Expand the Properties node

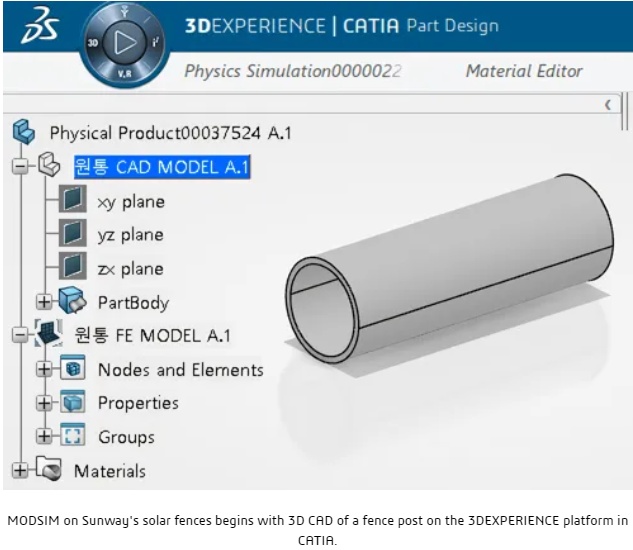[44, 403]
